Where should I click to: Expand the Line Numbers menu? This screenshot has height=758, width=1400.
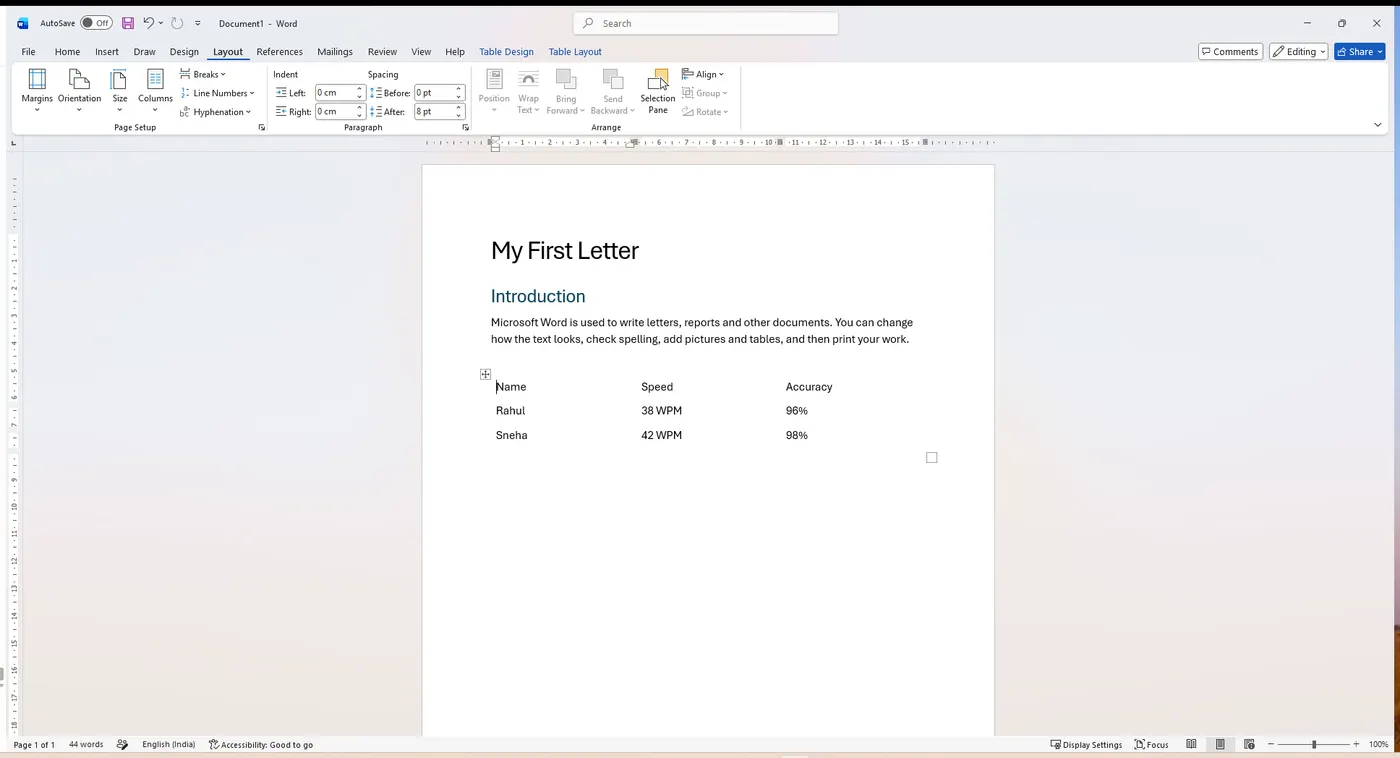(217, 93)
